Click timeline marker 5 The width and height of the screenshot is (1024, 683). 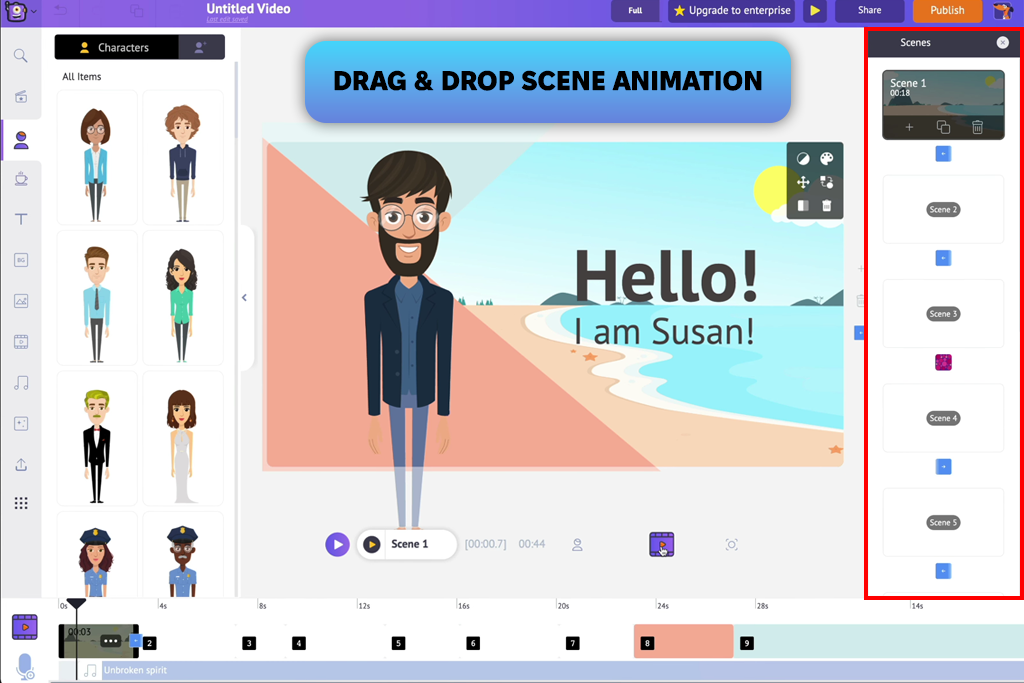coord(398,643)
